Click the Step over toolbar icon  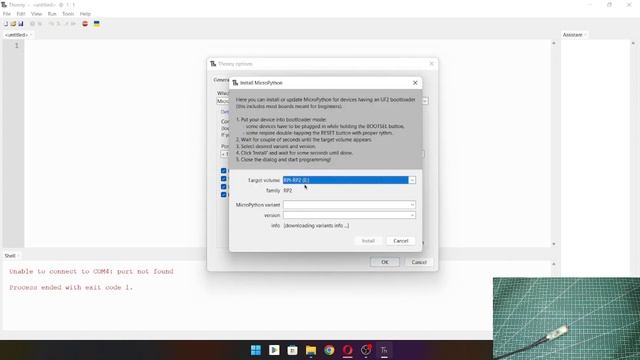pos(51,24)
